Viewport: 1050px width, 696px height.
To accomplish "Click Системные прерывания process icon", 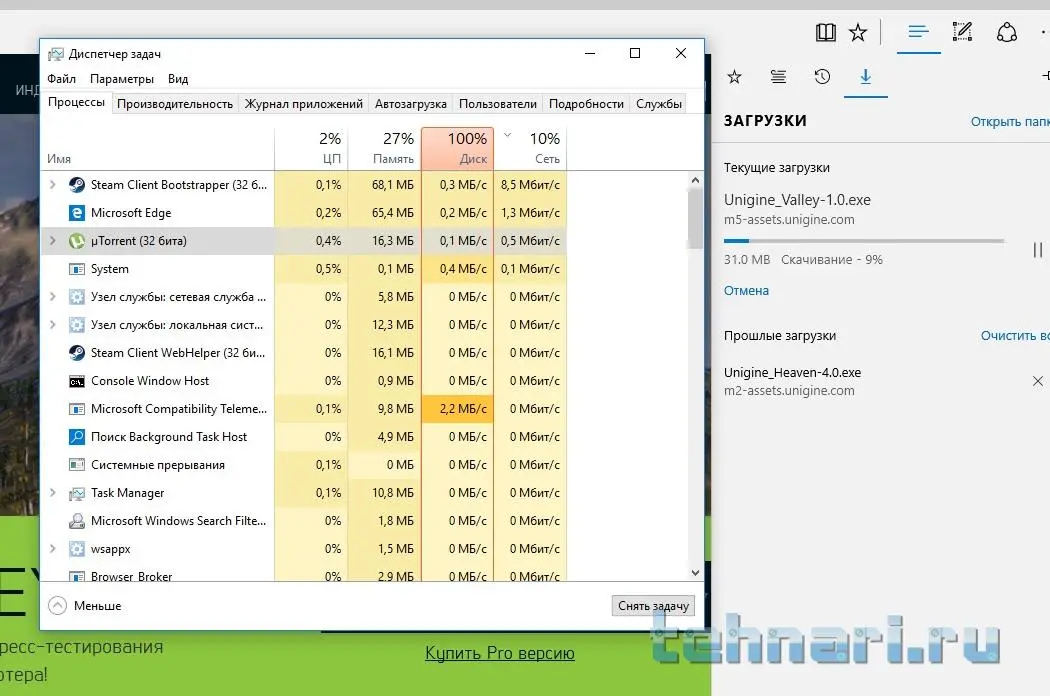I will coord(77,465).
